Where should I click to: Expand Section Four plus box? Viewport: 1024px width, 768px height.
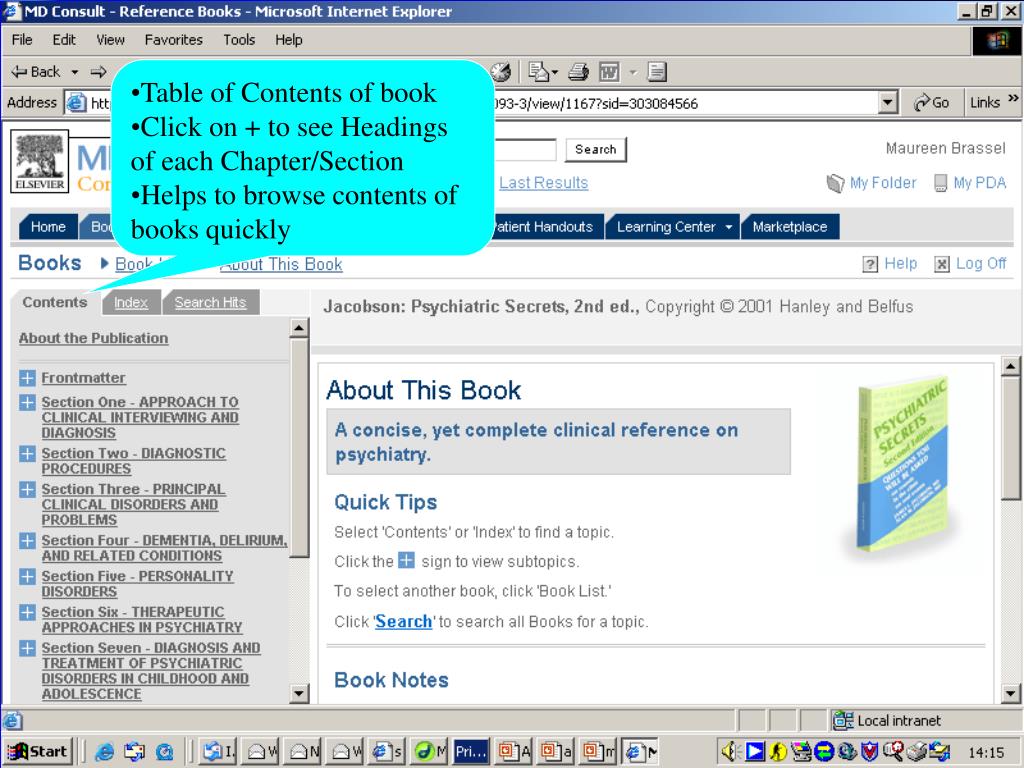tap(27, 541)
